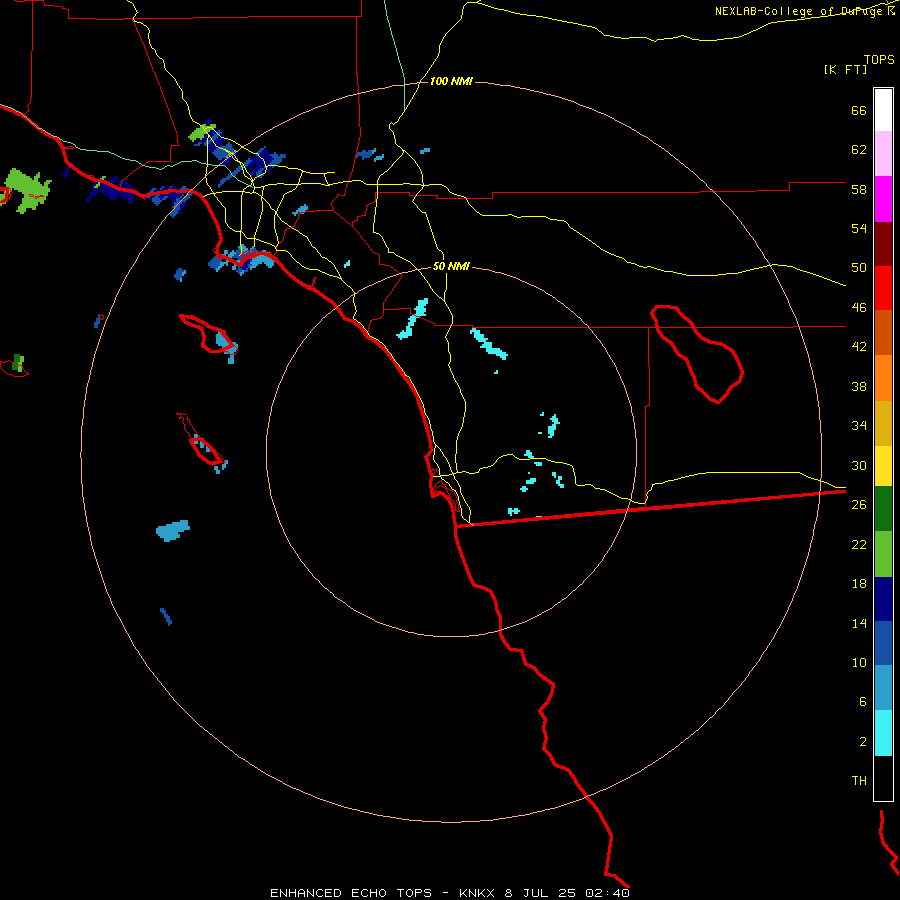
Task: Click the legend value "34"
Action: pyautogui.click(x=859, y=426)
